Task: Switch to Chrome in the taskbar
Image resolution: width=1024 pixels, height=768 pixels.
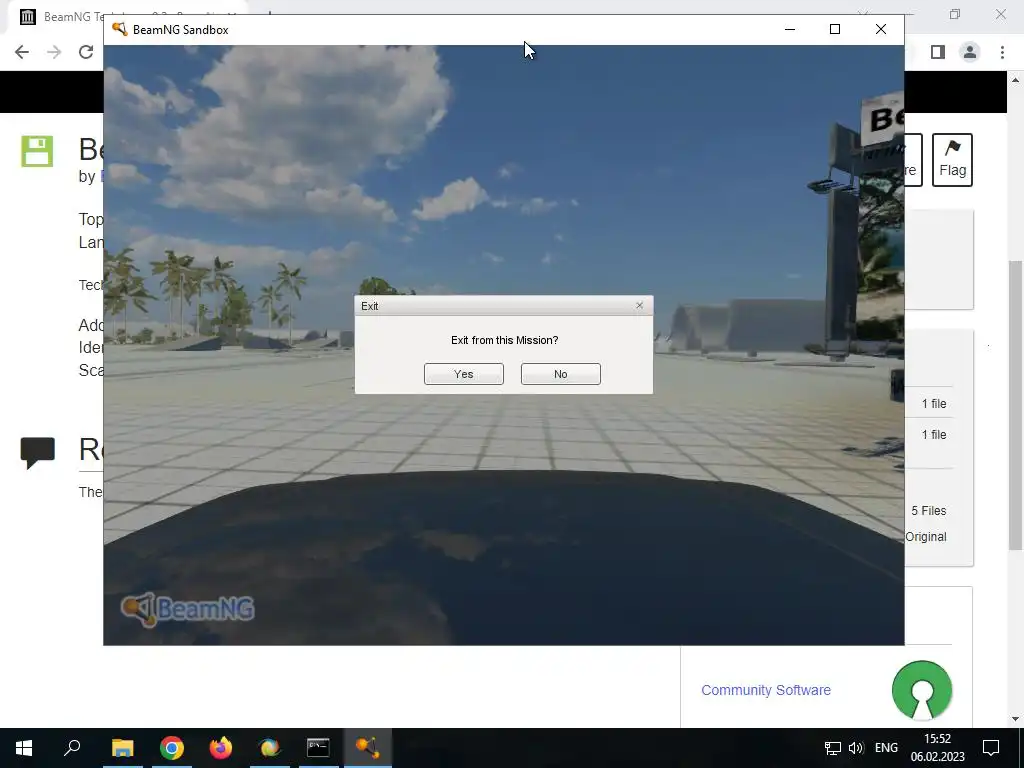Action: point(172,748)
